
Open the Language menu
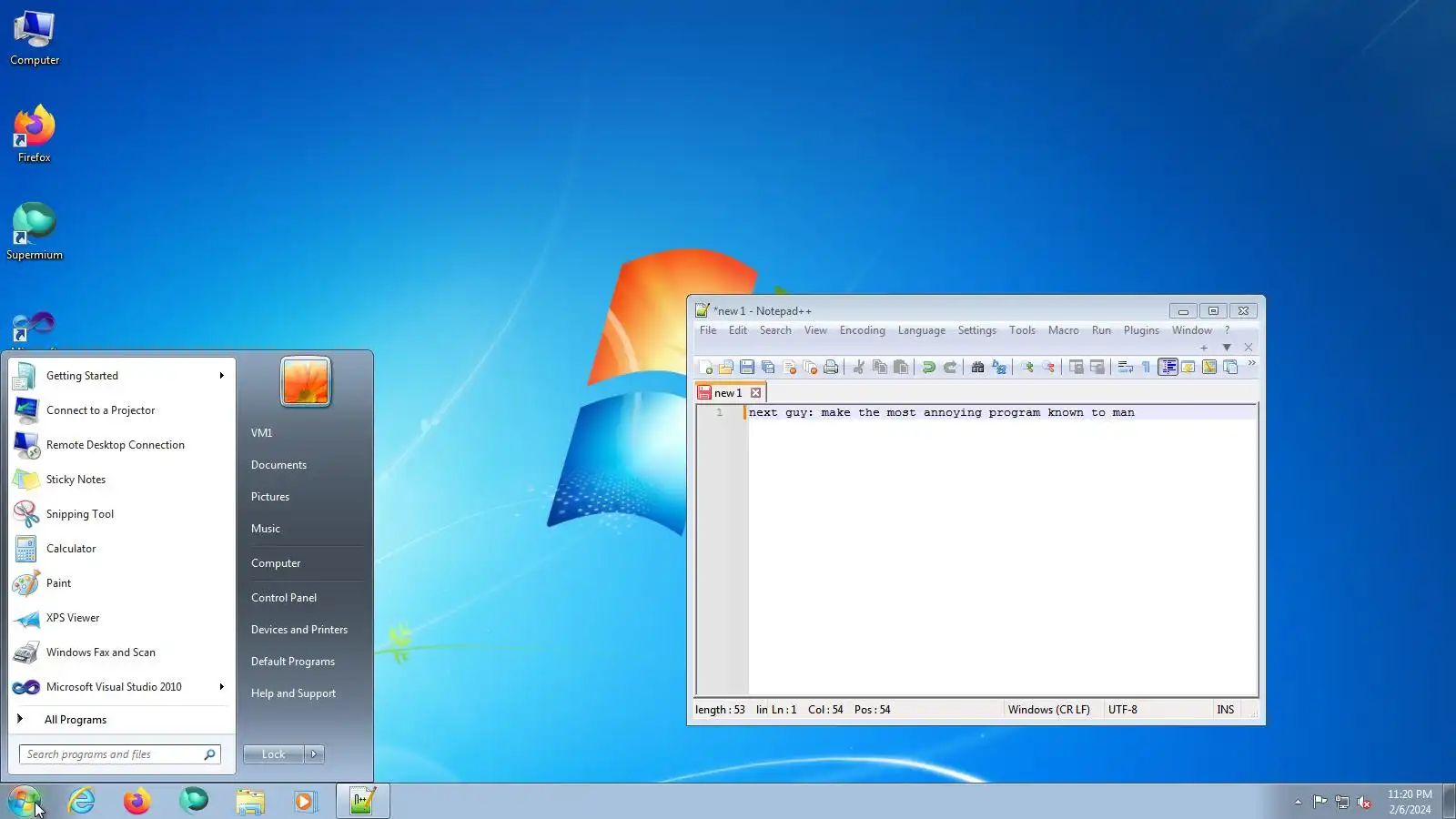click(x=921, y=330)
